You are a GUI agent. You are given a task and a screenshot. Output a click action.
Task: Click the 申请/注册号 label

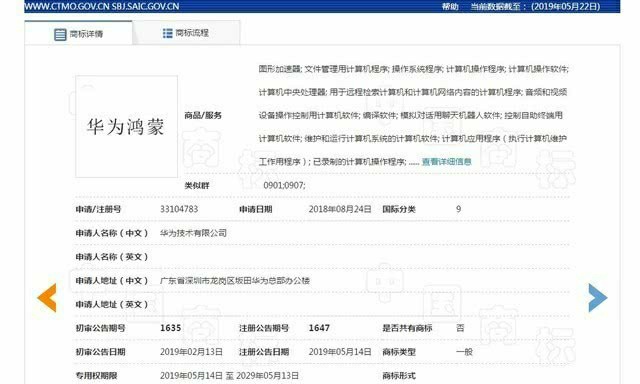coord(98,209)
